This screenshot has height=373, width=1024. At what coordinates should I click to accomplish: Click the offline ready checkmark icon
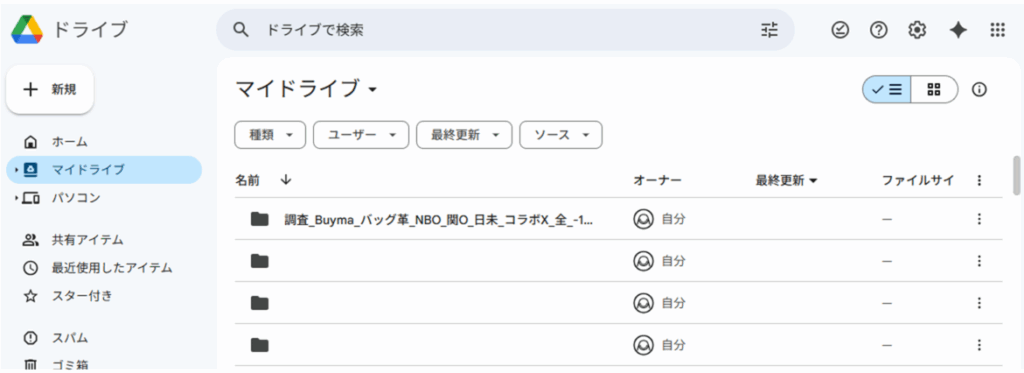[840, 29]
